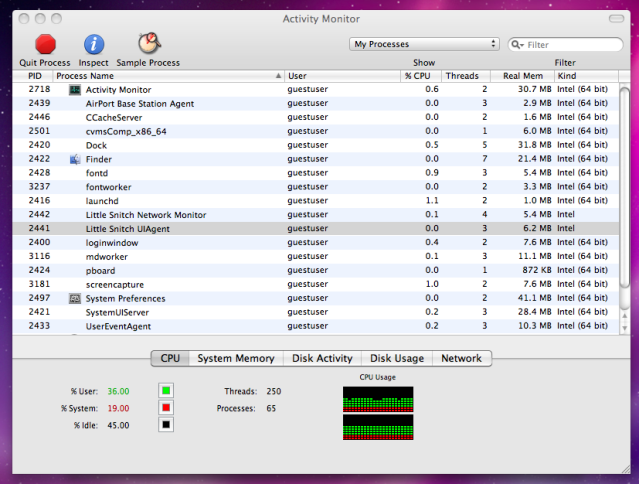Select the loginwindow process row

[x=316, y=242]
